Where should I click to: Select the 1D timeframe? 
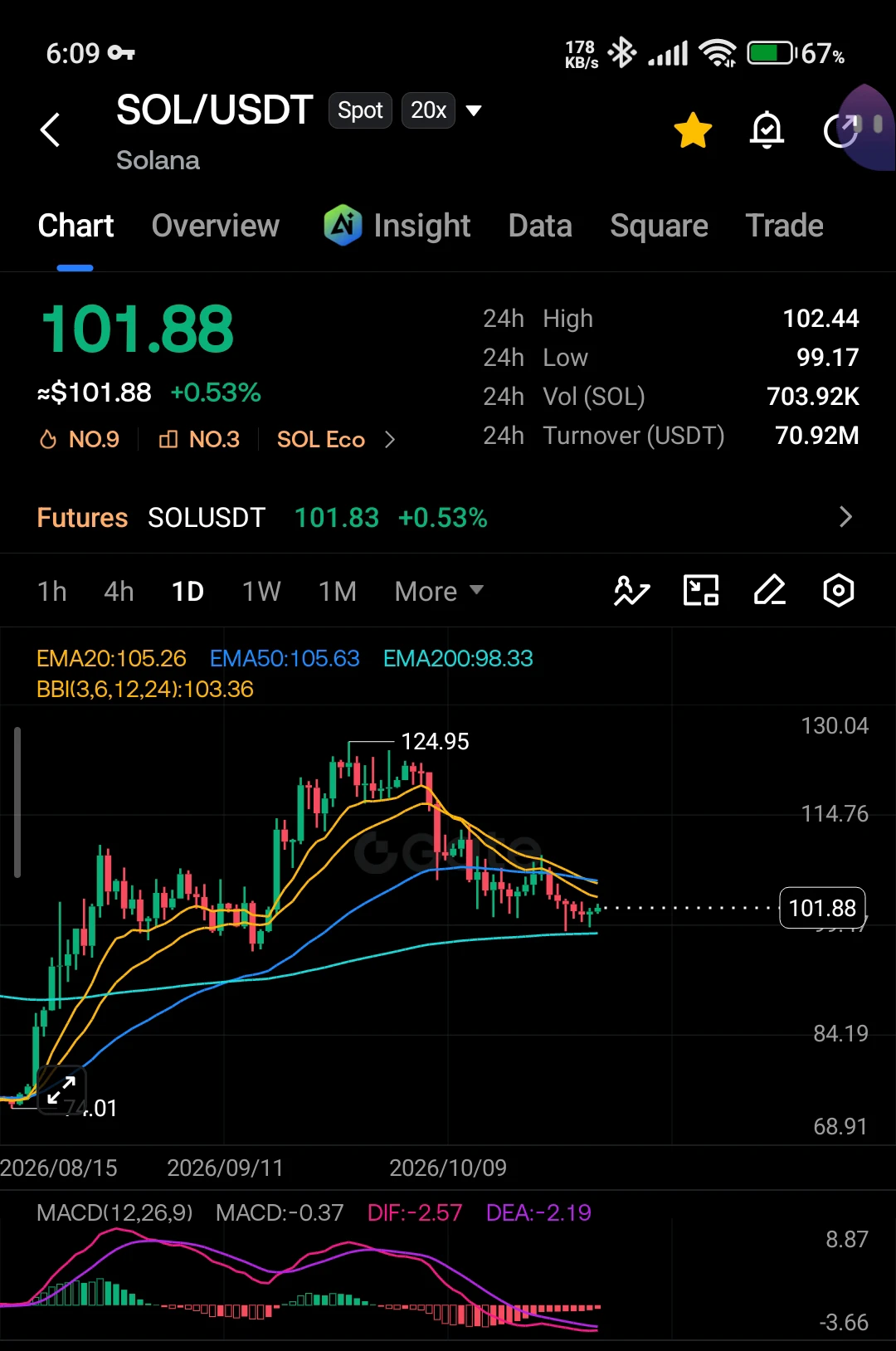(x=187, y=591)
